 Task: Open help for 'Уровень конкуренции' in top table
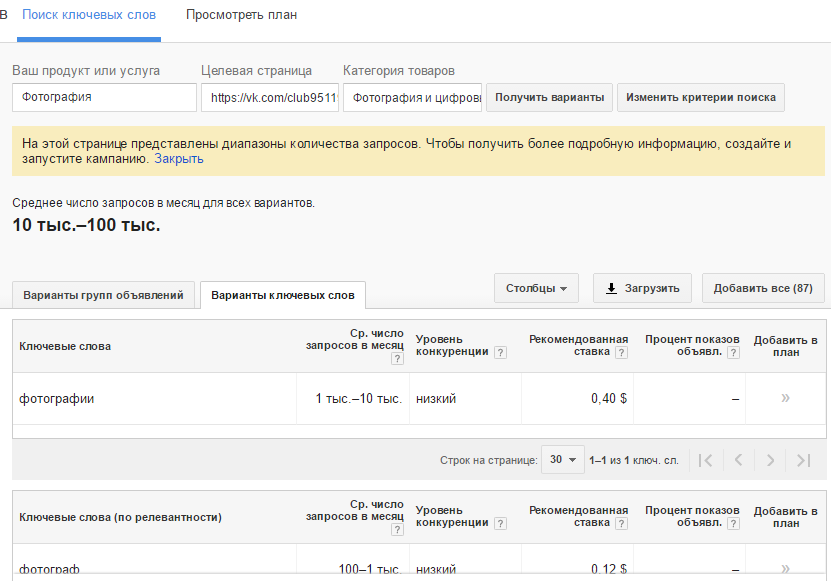click(500, 352)
